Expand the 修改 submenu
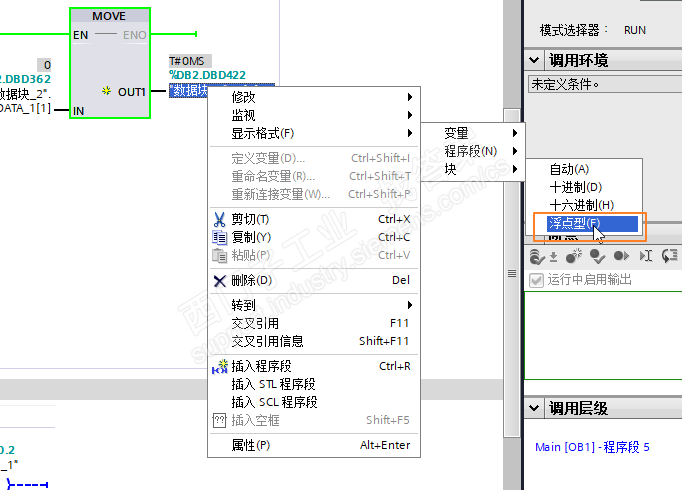 pos(314,97)
